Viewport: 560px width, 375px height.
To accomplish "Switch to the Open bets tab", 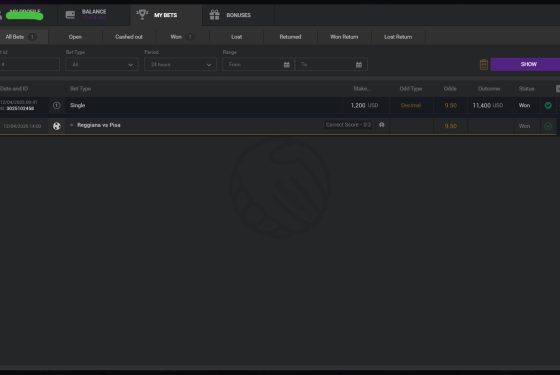I will click(x=75, y=37).
